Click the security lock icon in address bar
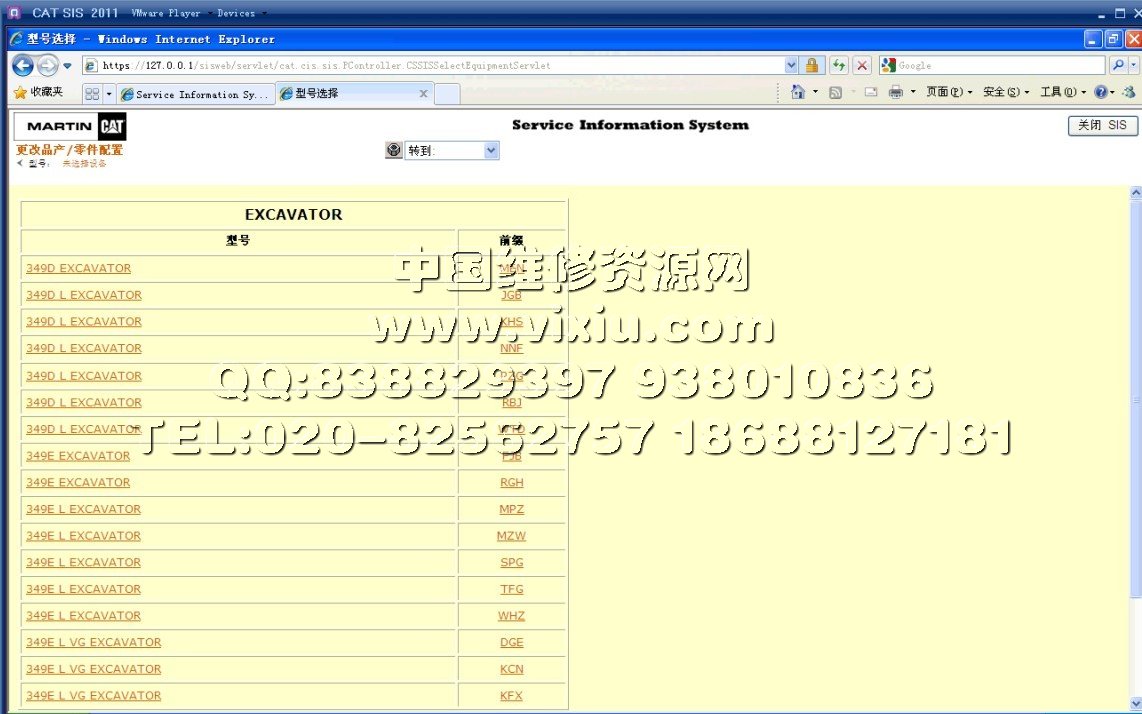1142x714 pixels. 812,66
